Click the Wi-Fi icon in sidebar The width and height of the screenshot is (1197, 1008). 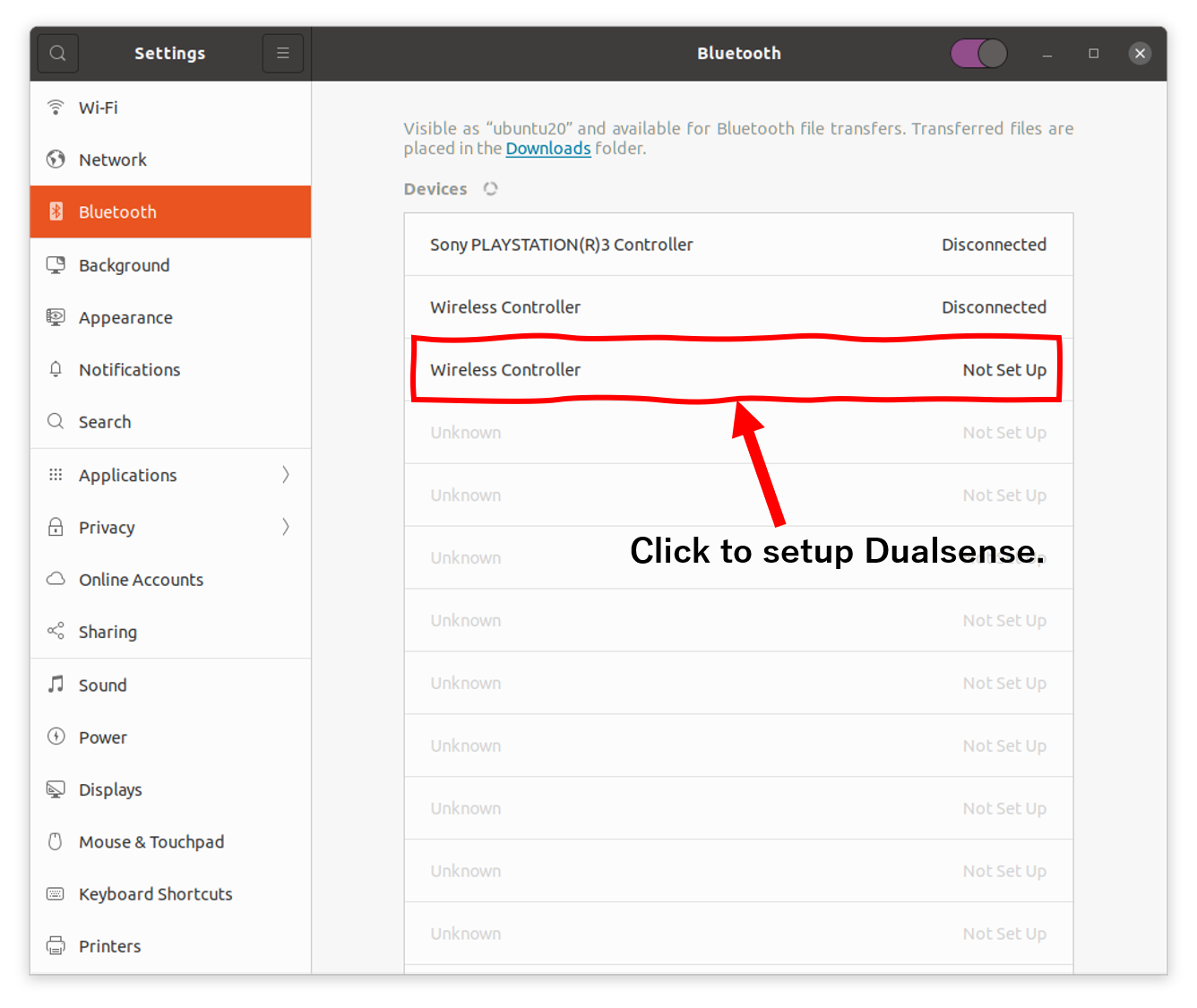tap(56, 108)
